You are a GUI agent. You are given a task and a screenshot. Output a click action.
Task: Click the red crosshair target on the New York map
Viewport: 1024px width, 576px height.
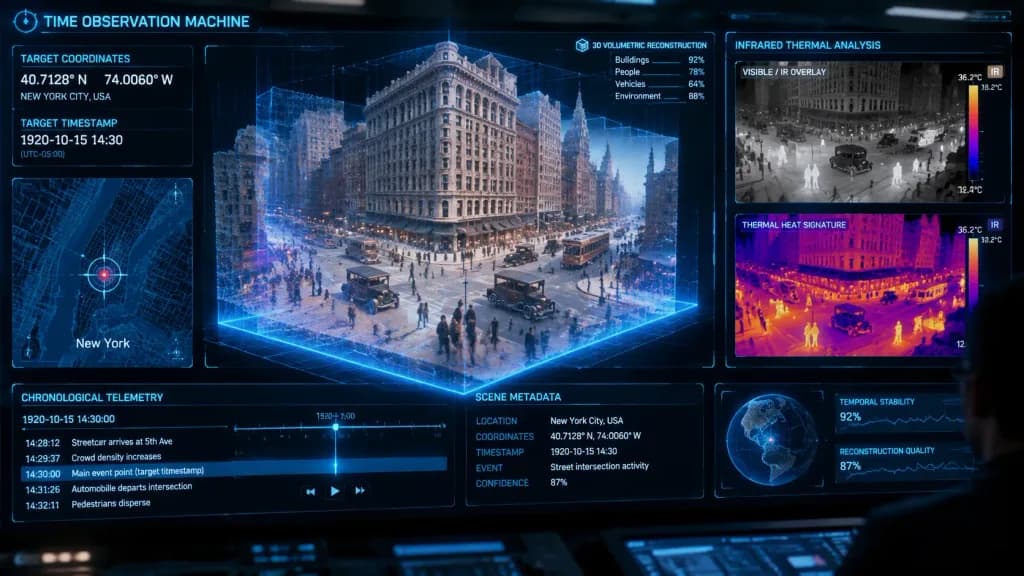(x=104, y=275)
